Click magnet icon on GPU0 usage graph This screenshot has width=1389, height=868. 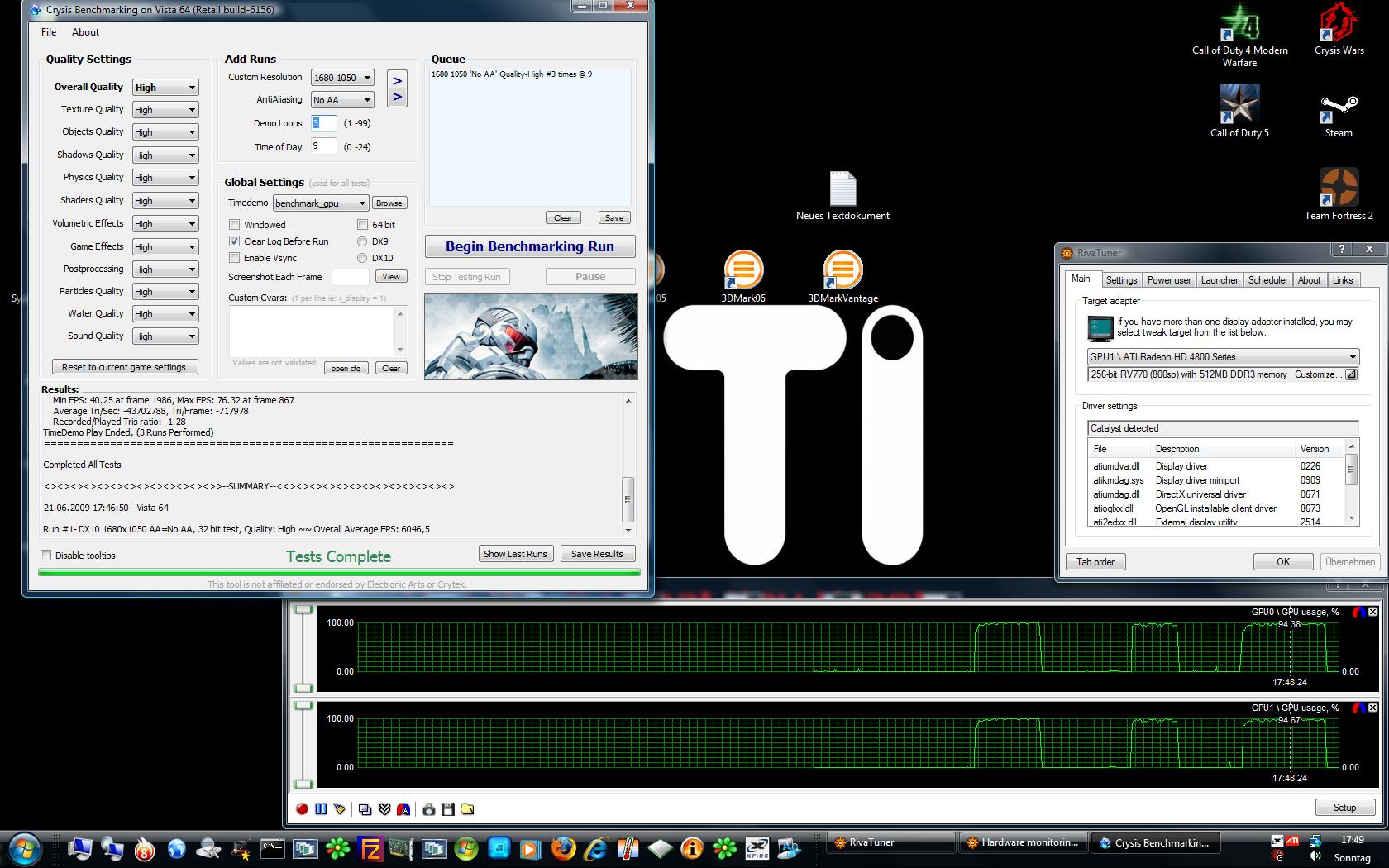(1359, 613)
